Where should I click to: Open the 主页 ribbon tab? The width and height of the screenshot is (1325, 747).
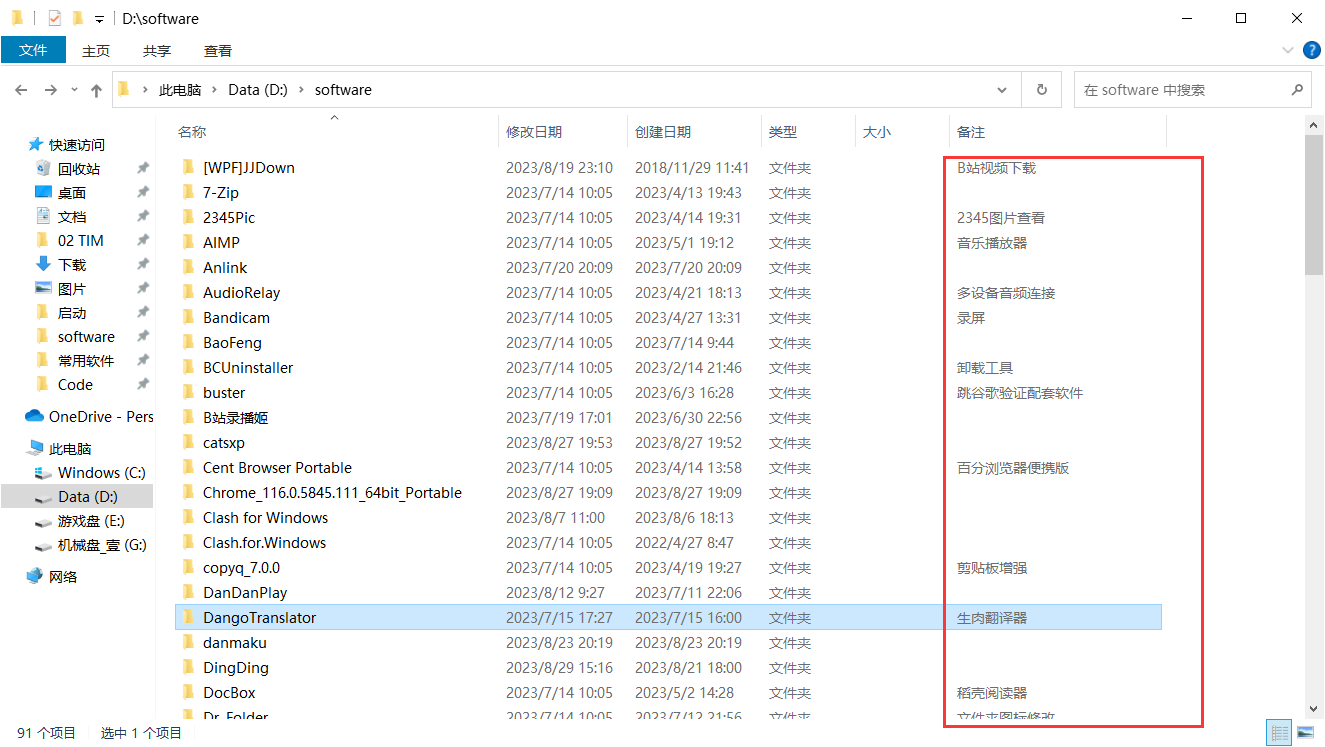tap(96, 51)
